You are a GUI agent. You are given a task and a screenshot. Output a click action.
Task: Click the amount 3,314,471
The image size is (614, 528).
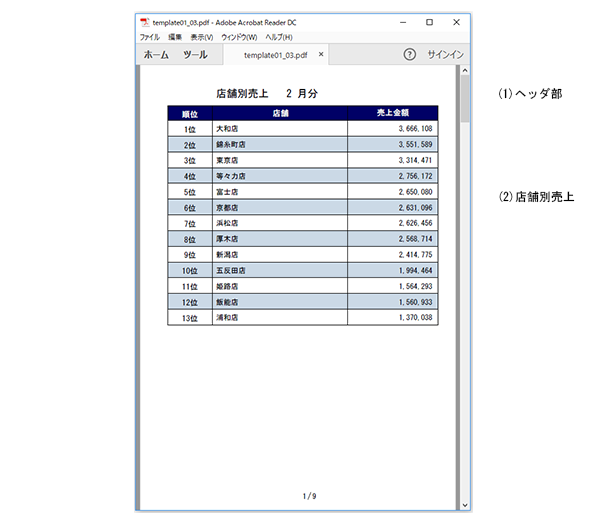[x=415, y=160]
